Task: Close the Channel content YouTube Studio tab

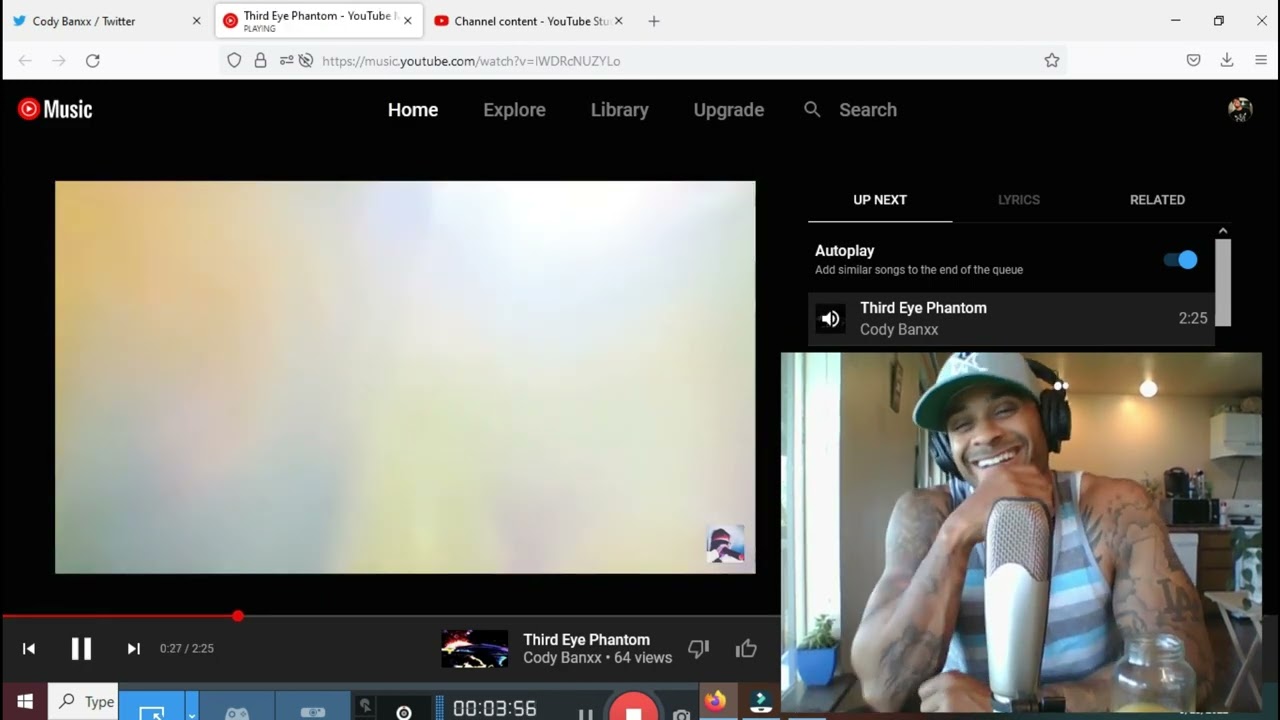Action: tap(618, 21)
